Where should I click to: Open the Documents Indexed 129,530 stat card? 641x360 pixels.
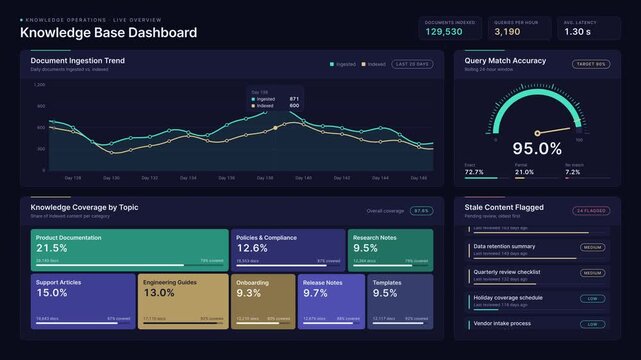pos(450,28)
